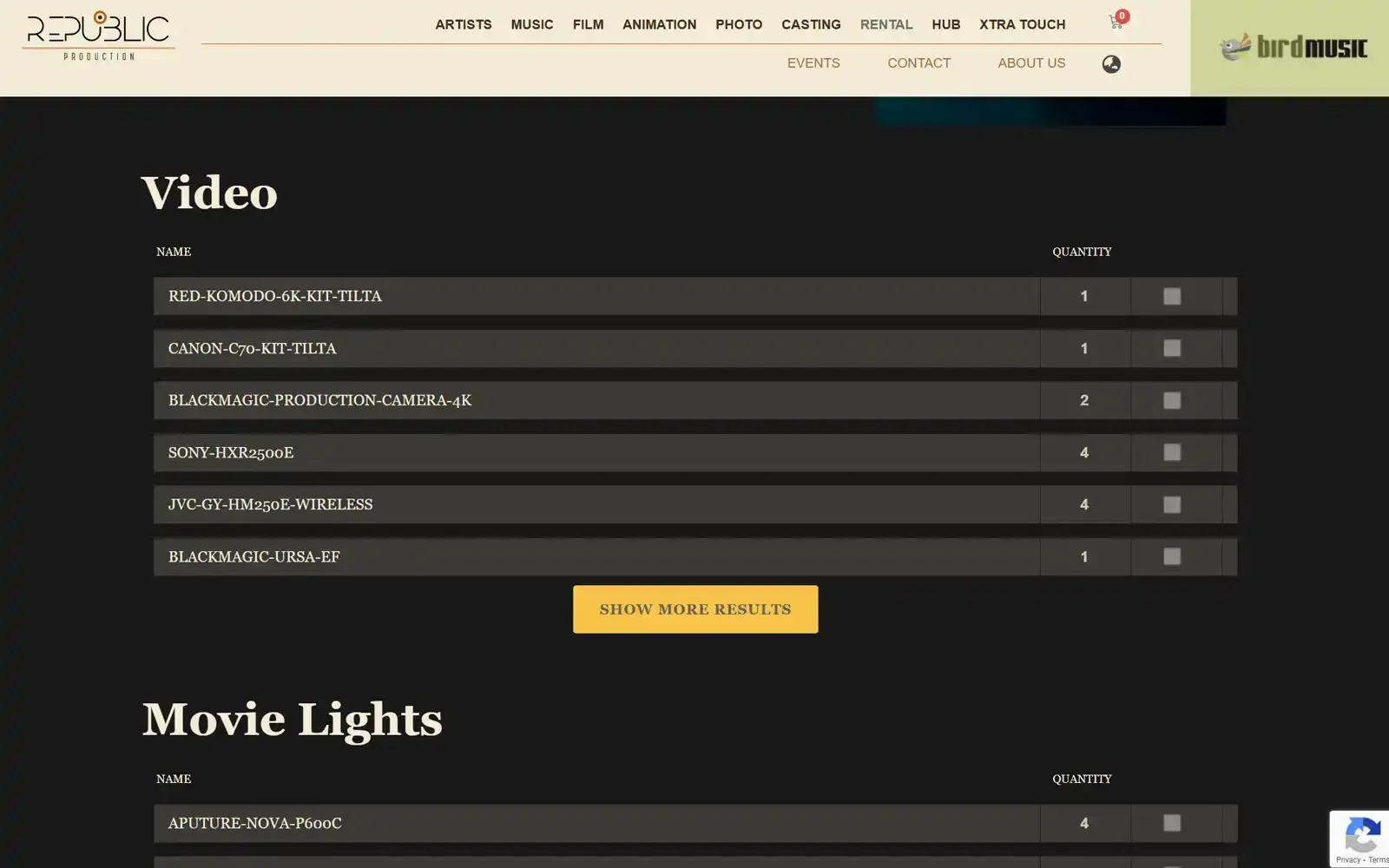Viewport: 1389px width, 868px height.
Task: Click the SONY-HXR2500E item name
Action: (x=231, y=453)
